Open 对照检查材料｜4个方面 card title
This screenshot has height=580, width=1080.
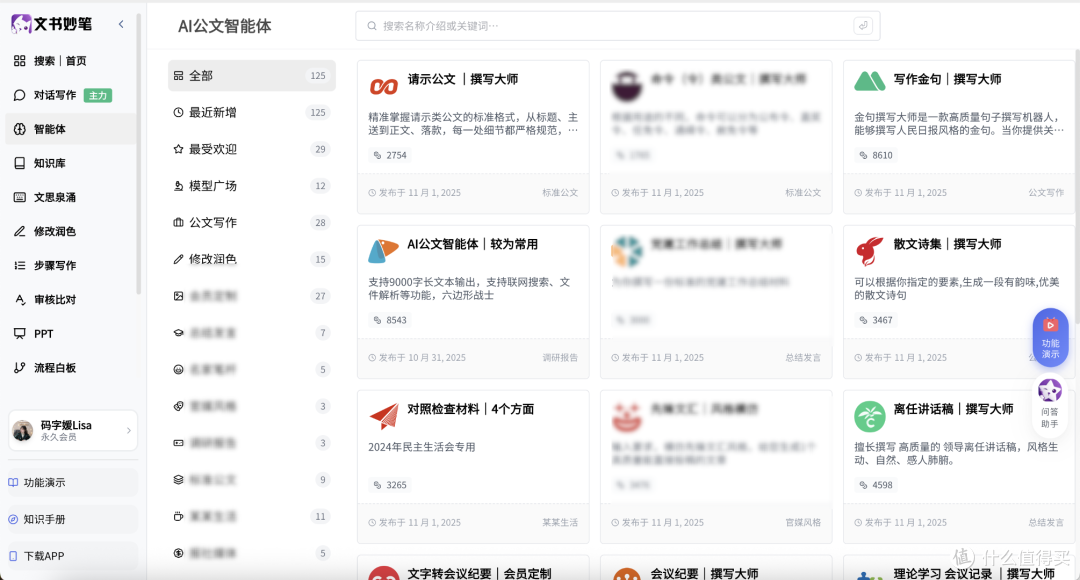[470, 409]
